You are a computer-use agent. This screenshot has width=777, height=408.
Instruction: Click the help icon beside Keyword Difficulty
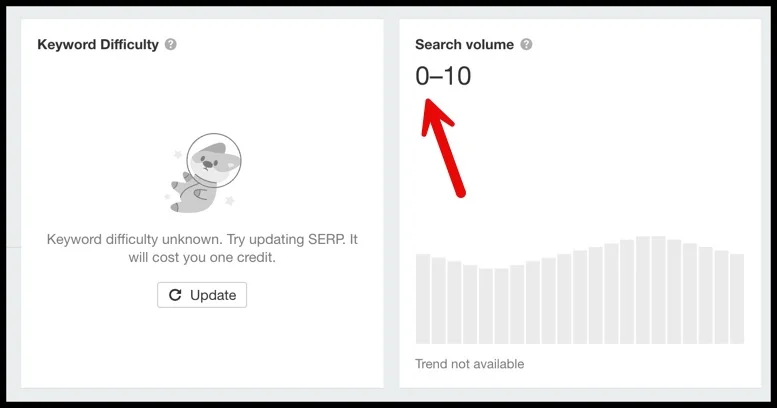171,45
